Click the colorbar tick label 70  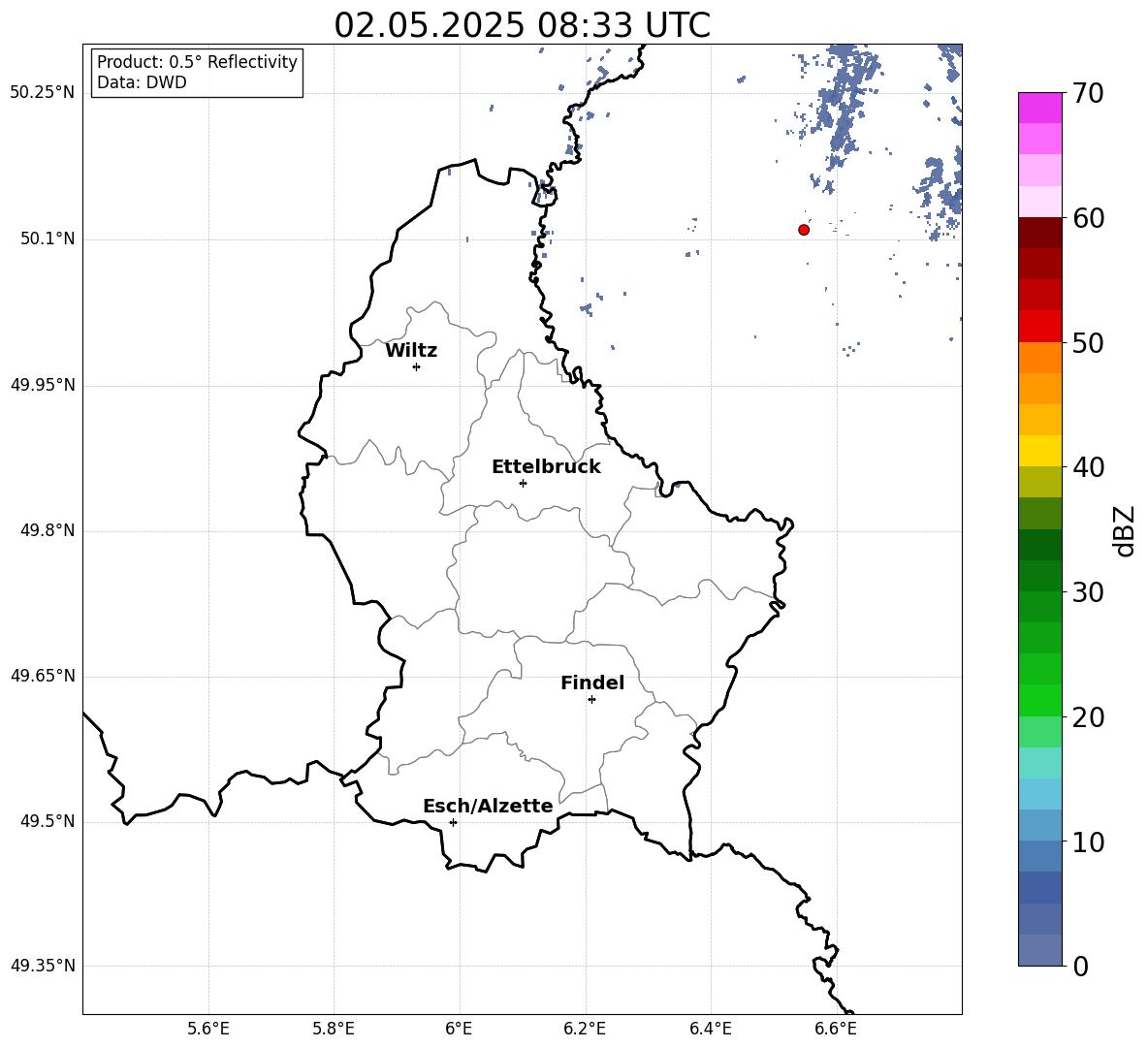tap(1087, 94)
